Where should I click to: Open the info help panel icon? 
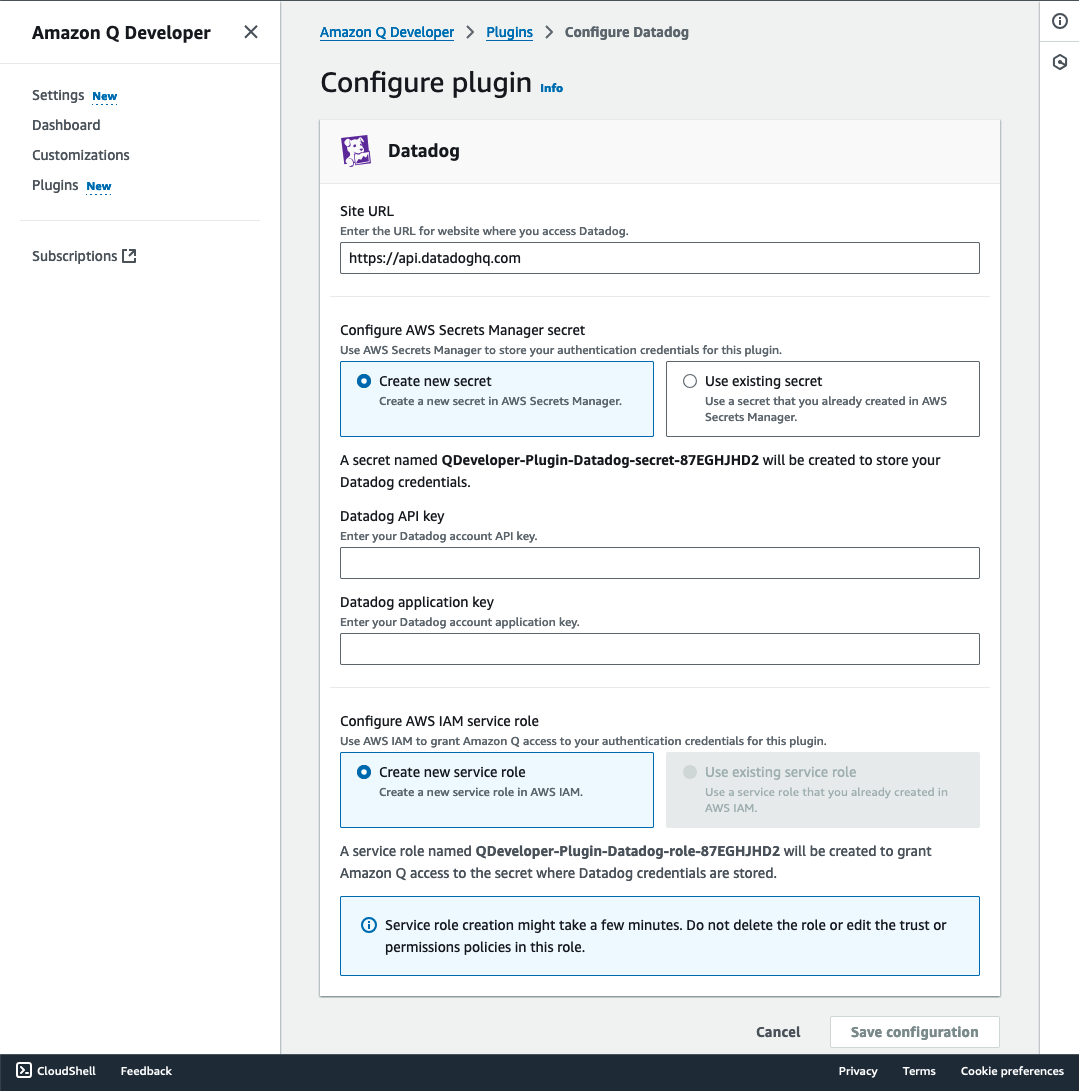click(1059, 21)
